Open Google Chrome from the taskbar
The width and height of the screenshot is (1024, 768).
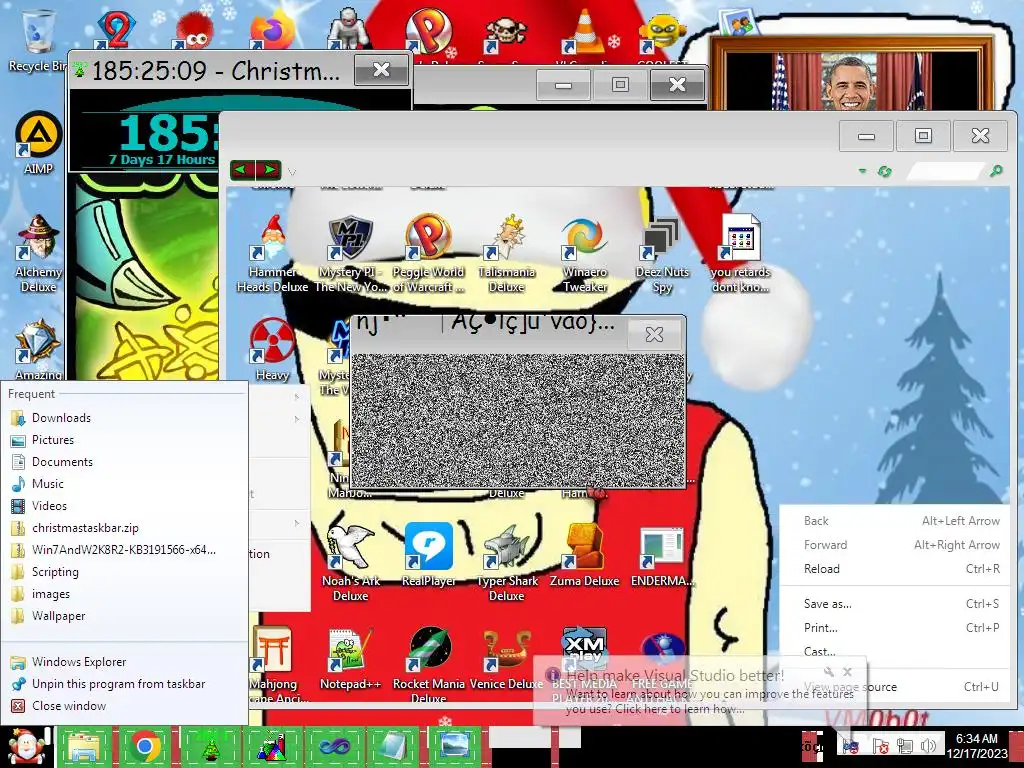(145, 746)
